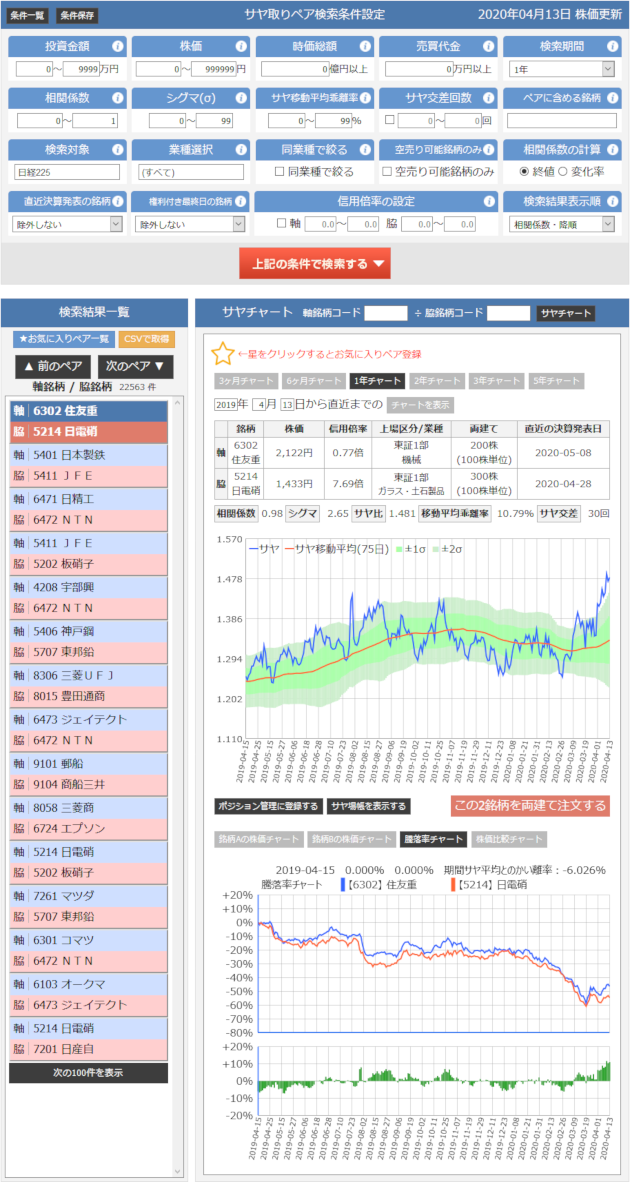Expand the 検索結果表示順 dropdown
630x1182 pixels.
(562, 224)
